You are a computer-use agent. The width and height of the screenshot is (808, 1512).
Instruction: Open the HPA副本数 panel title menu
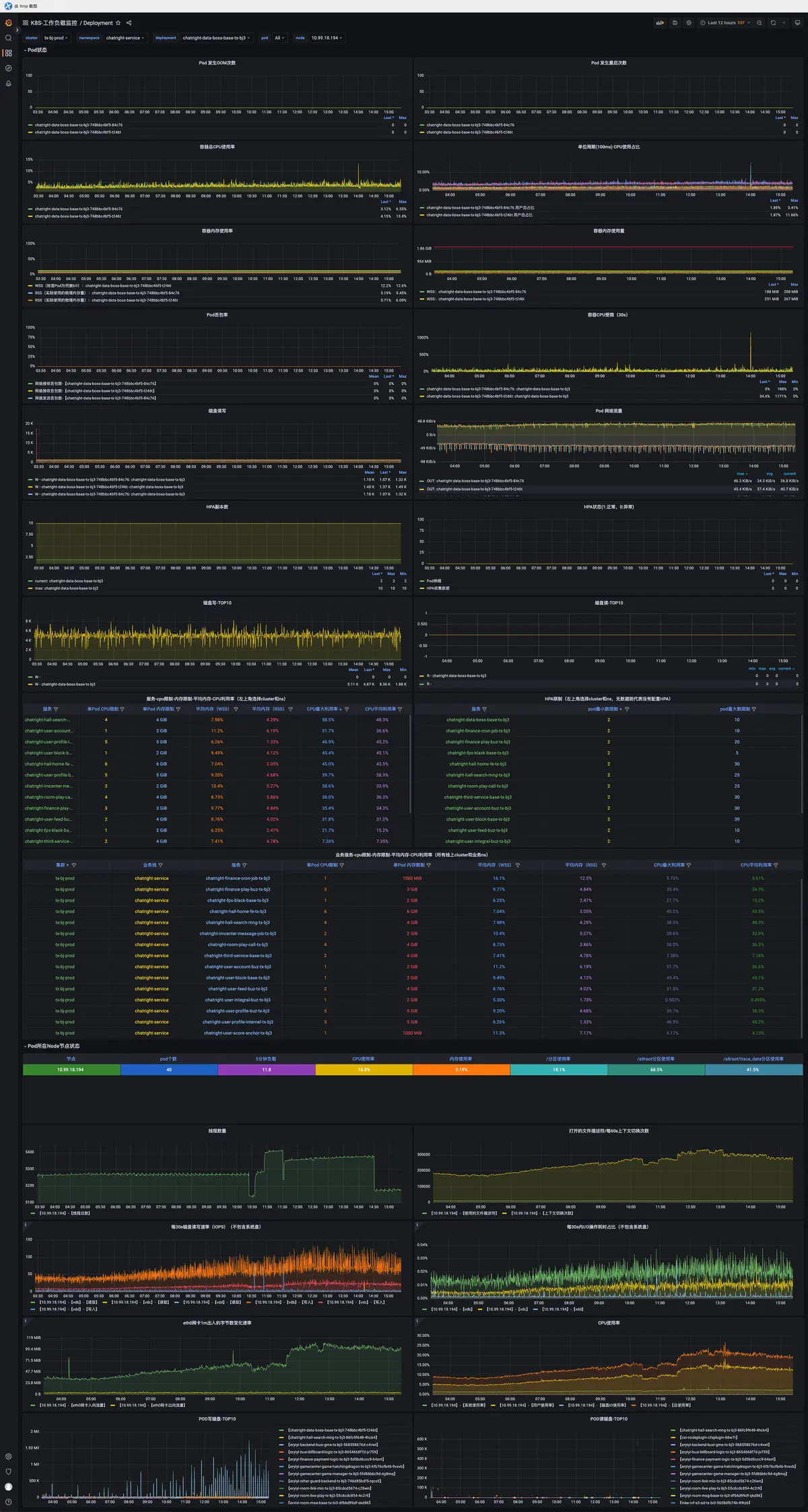[217, 507]
